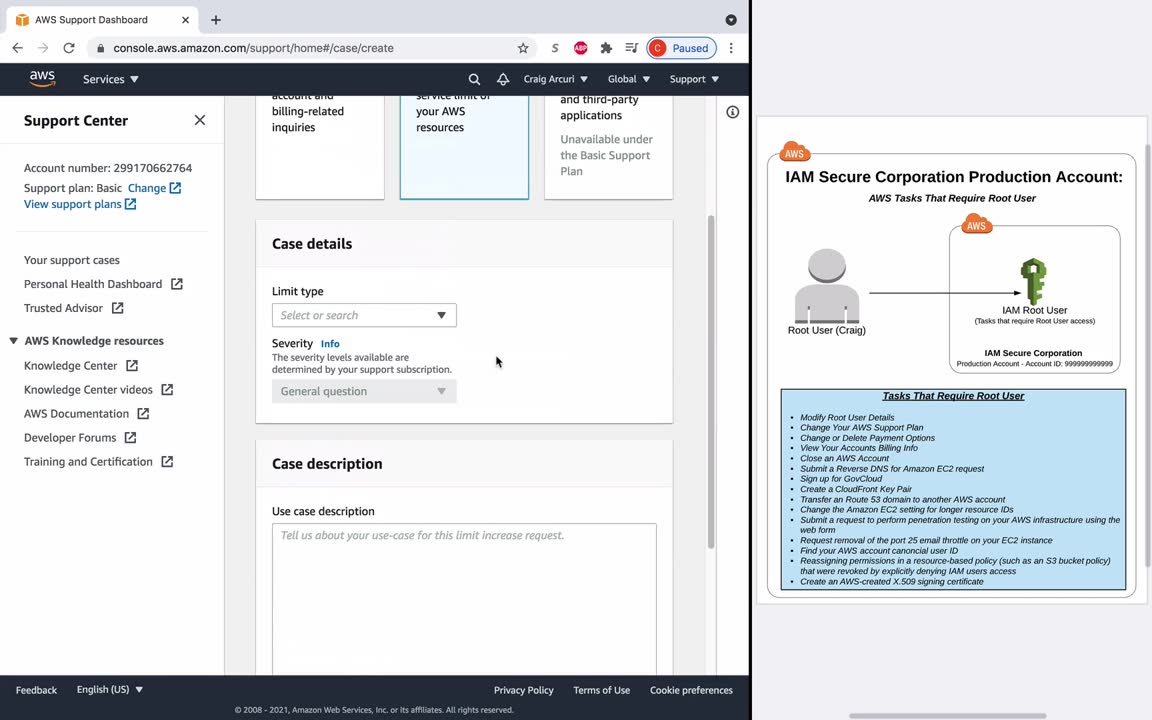1152x720 pixels.
Task: Go back using the browser back arrow
Action: (x=18, y=48)
